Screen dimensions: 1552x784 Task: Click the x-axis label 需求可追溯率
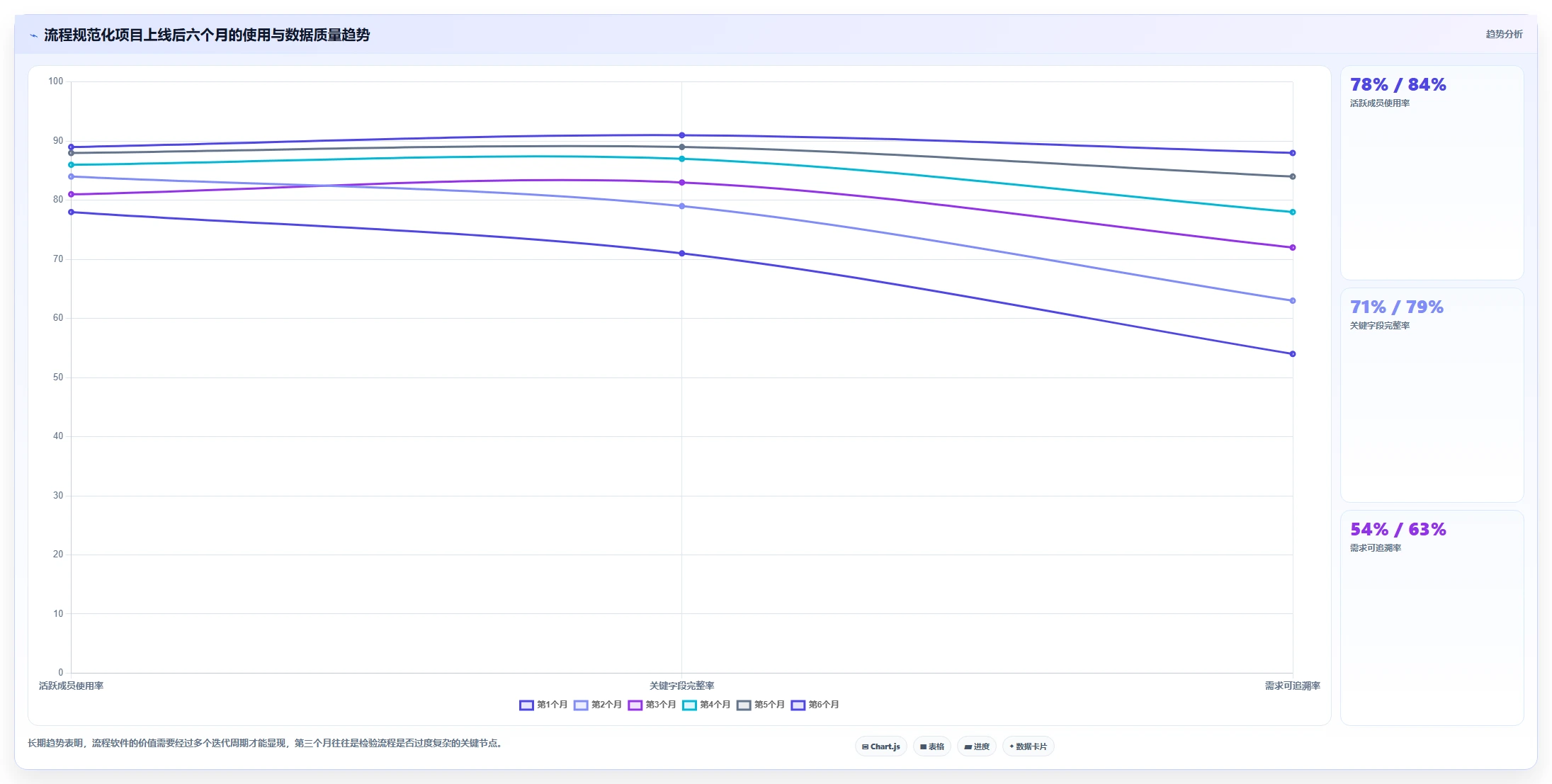pos(1293,686)
